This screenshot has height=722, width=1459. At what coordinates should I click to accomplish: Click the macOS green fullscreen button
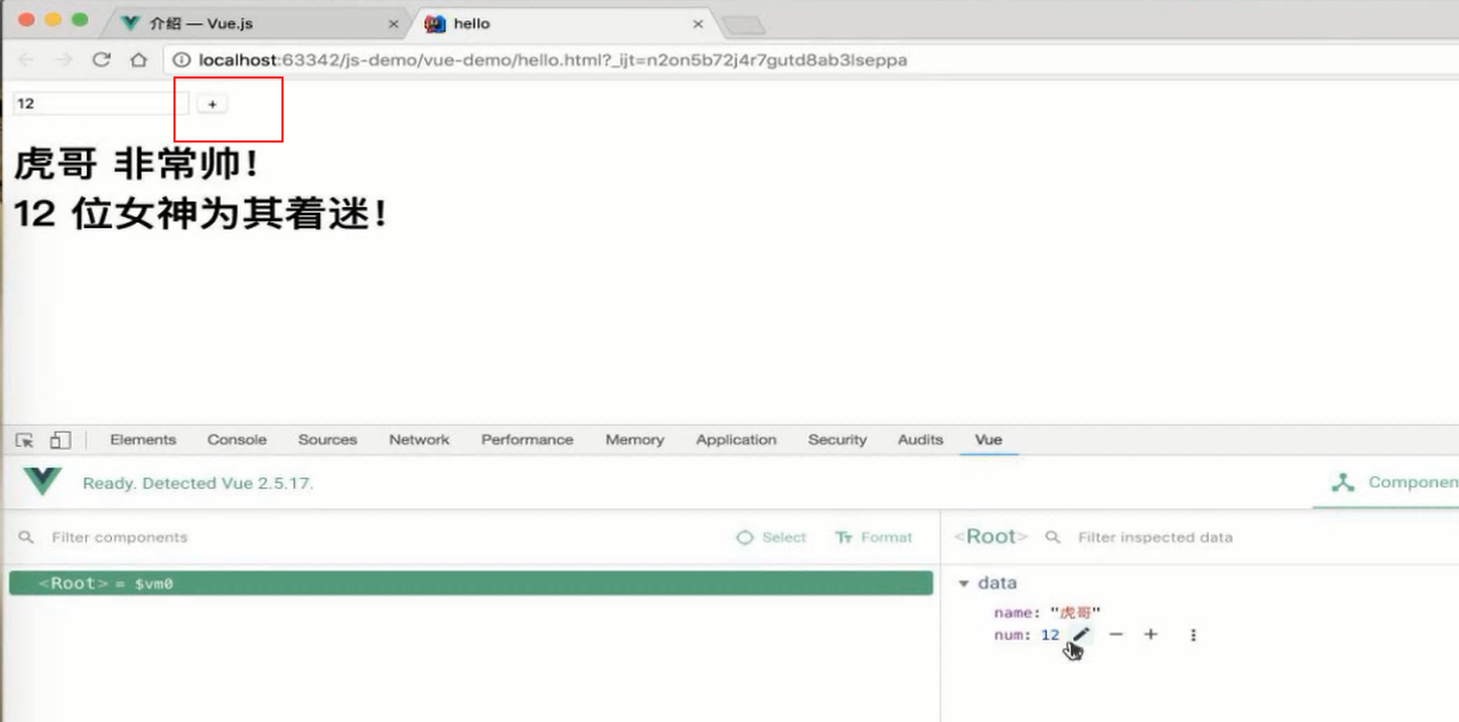click(80, 20)
